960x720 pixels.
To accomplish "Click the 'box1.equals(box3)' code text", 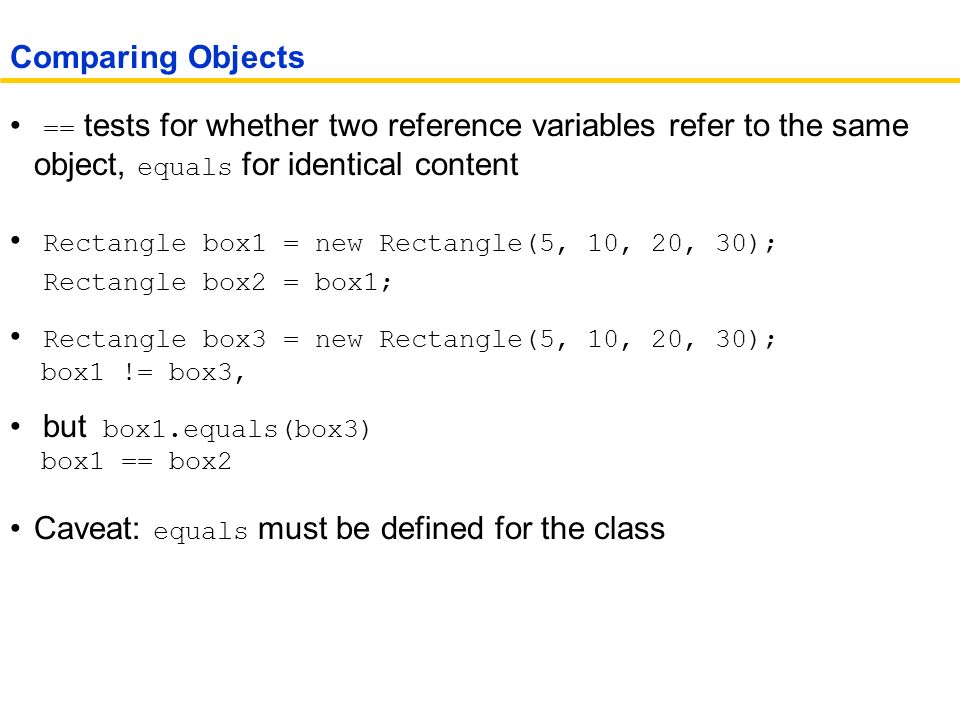I will 236,429.
